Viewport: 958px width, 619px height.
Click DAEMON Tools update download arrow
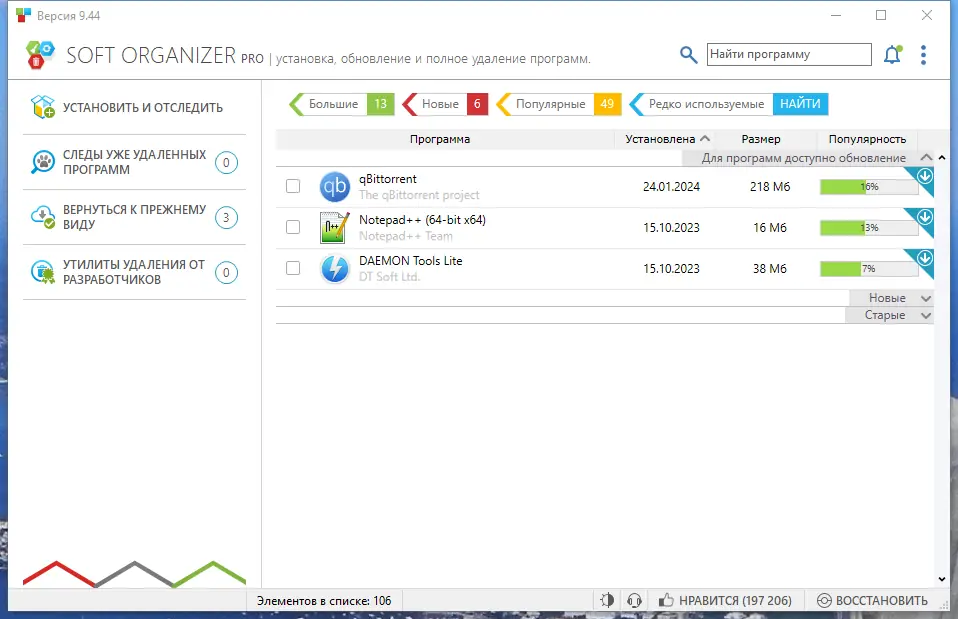(x=924, y=258)
